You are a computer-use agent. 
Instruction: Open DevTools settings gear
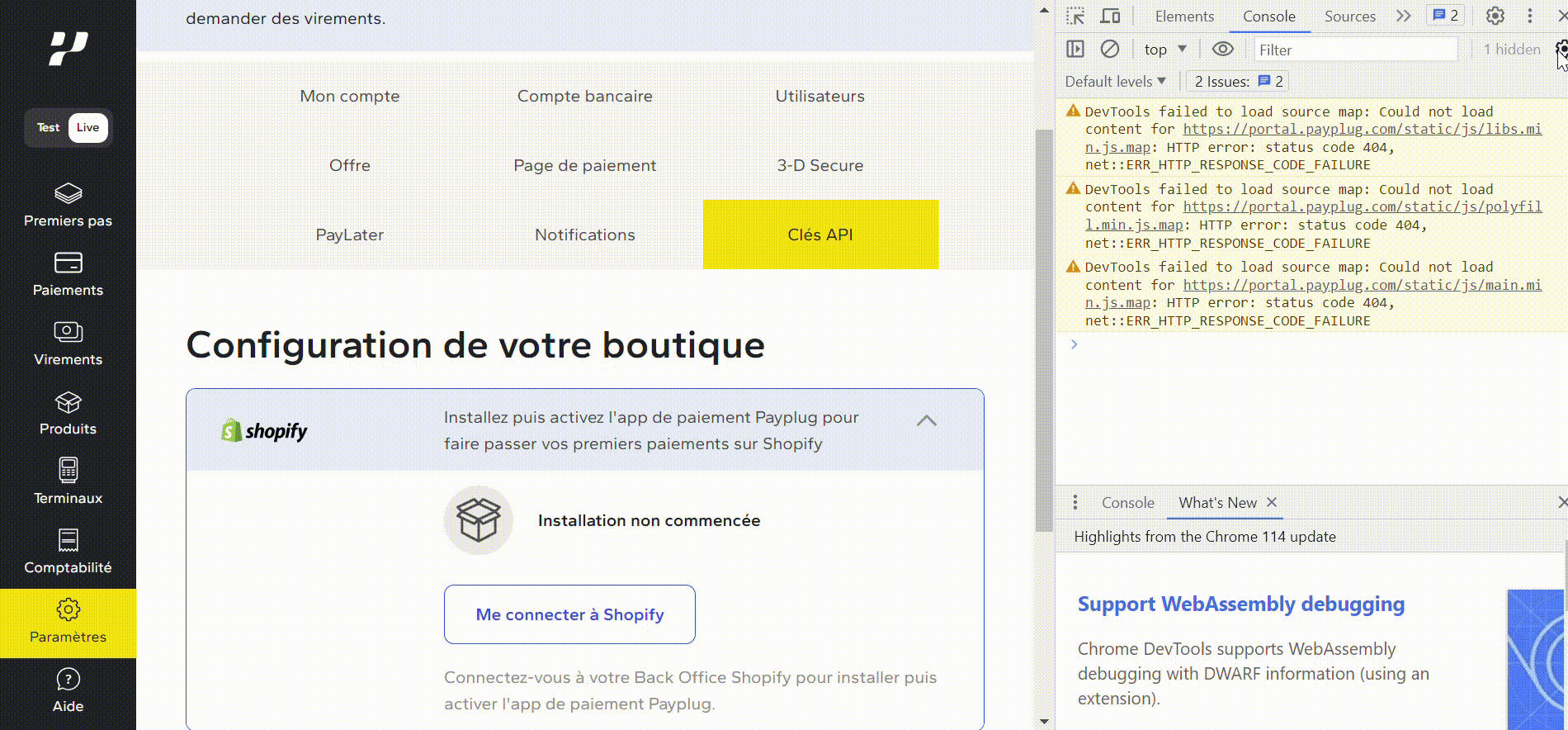(x=1495, y=16)
